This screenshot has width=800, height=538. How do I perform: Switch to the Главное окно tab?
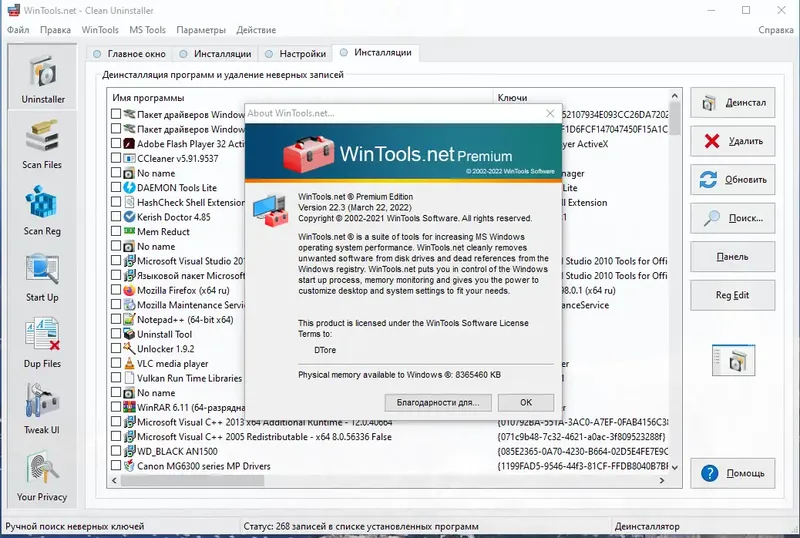tap(130, 54)
